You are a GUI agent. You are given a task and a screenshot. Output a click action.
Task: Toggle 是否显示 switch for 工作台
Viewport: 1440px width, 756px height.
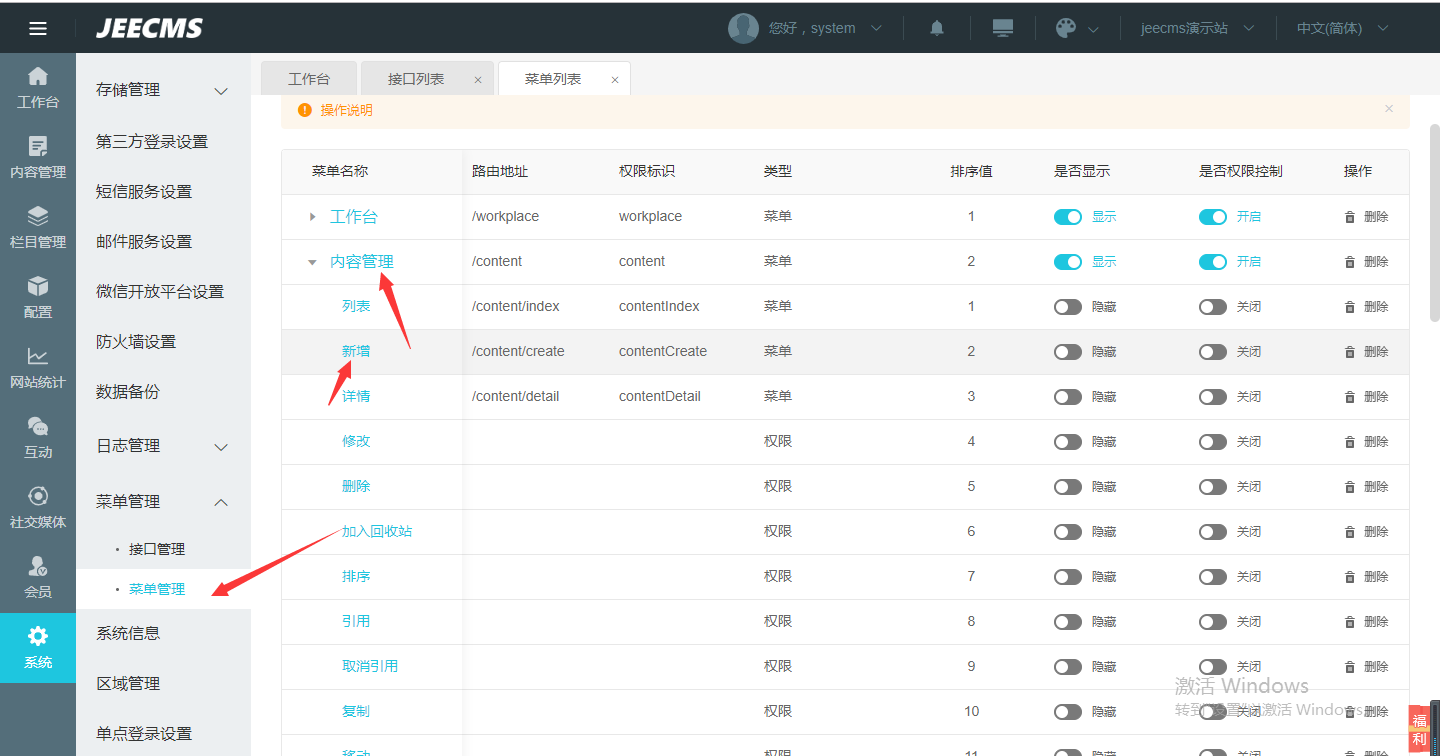pos(1068,217)
